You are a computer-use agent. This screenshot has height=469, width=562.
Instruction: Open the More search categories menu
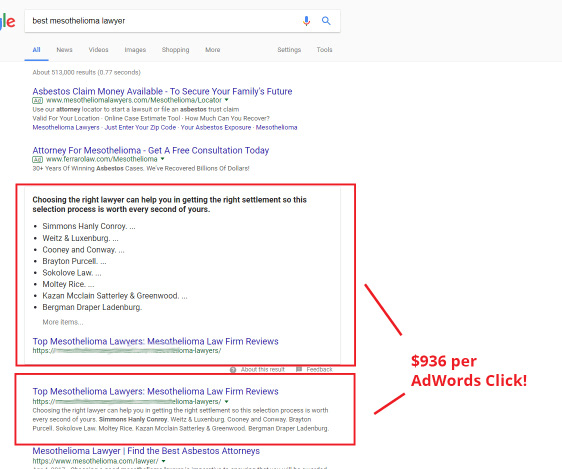click(213, 50)
